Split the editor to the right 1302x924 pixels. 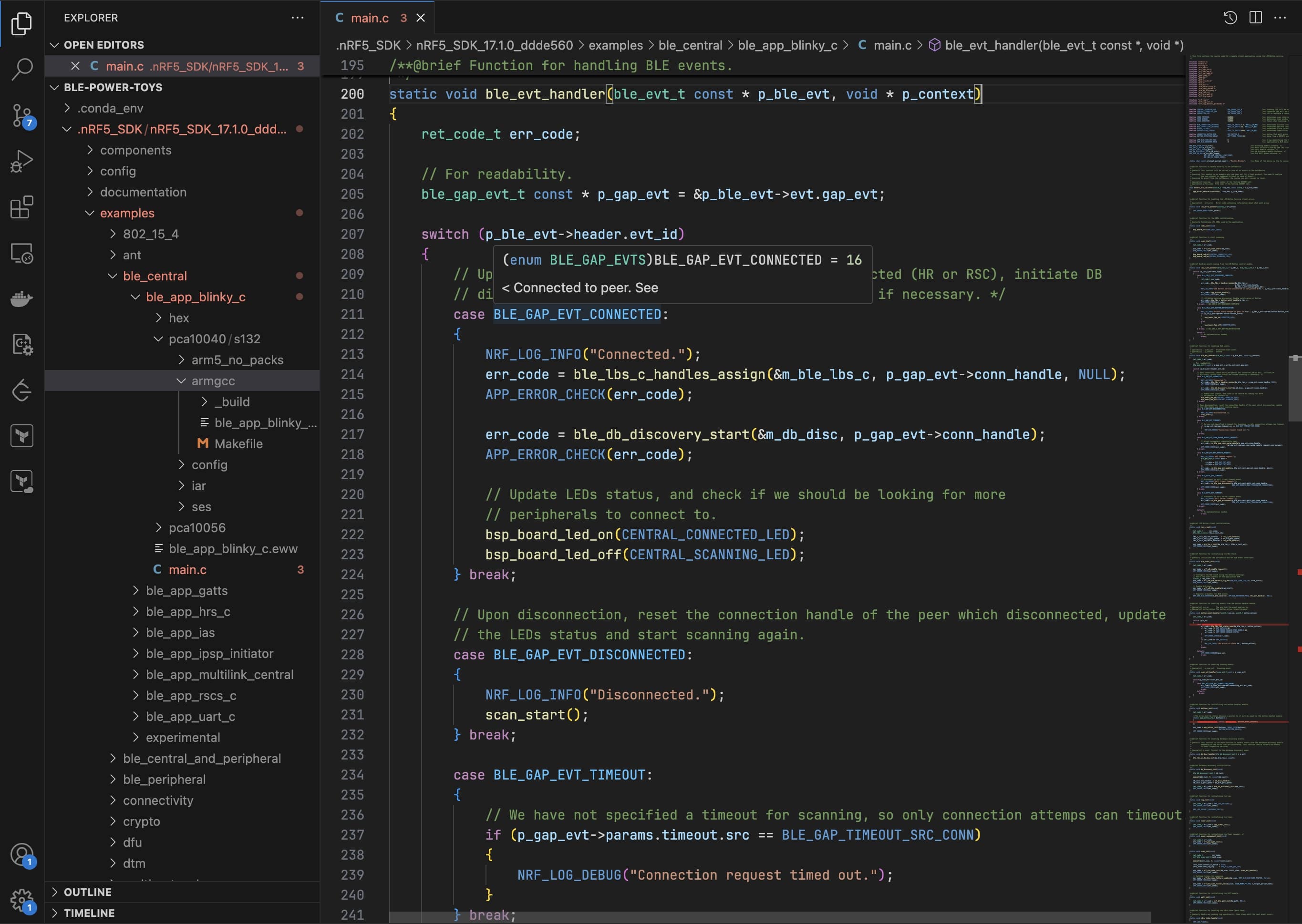[x=1255, y=18]
